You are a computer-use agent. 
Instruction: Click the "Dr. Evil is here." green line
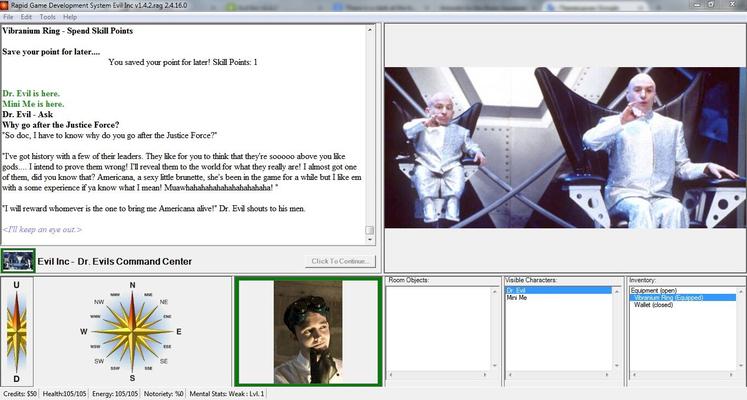(x=31, y=93)
